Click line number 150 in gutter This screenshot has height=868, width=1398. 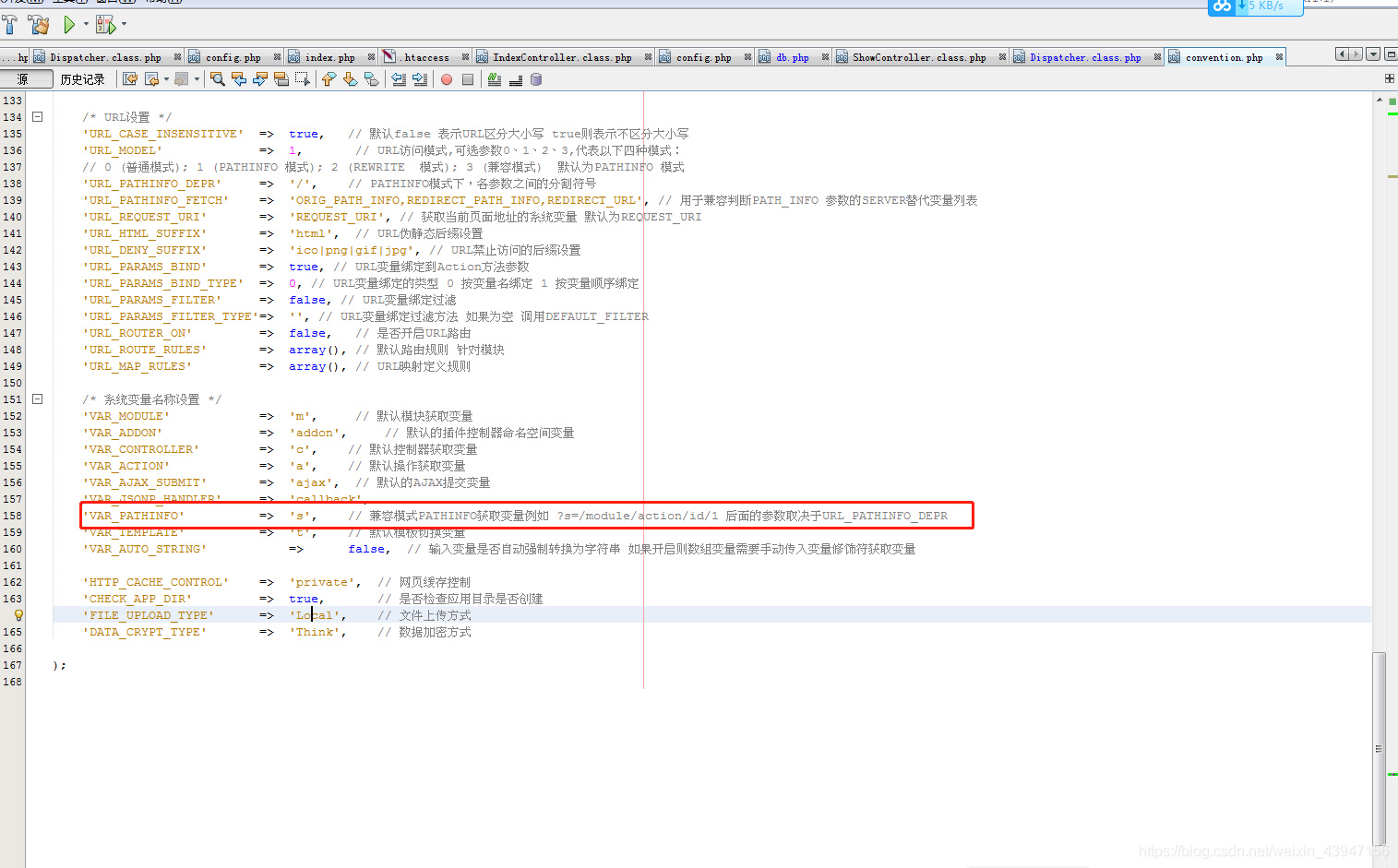[x=12, y=383]
